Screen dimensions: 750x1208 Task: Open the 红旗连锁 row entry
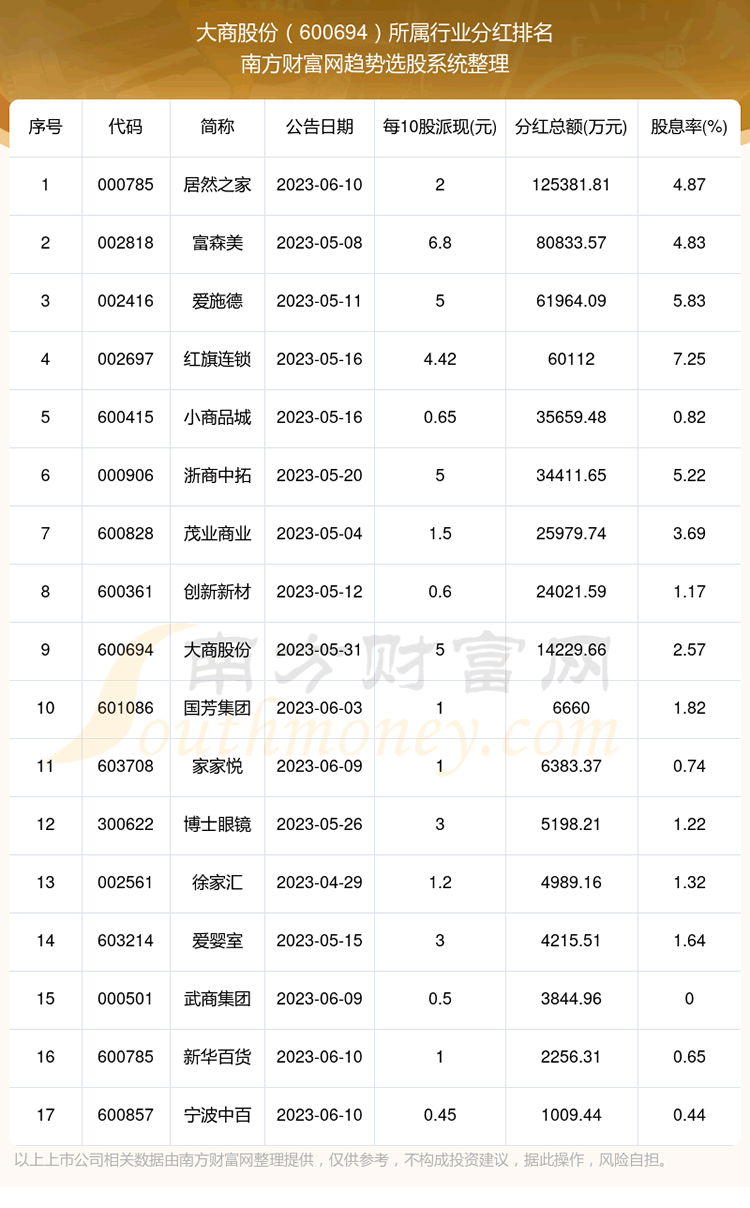pyautogui.click(x=217, y=359)
